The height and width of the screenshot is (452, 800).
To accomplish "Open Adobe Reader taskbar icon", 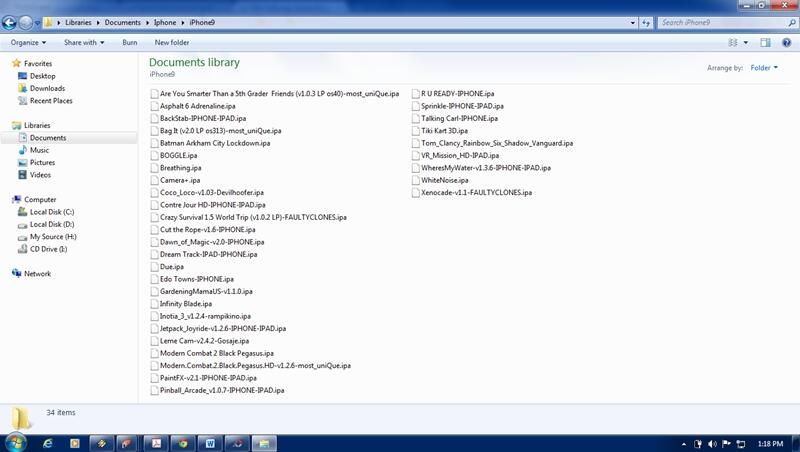I will 156,443.
